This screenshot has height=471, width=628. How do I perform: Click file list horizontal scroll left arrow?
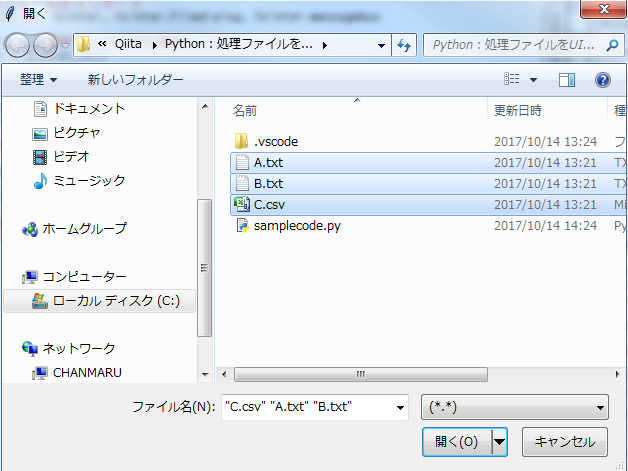(224, 375)
